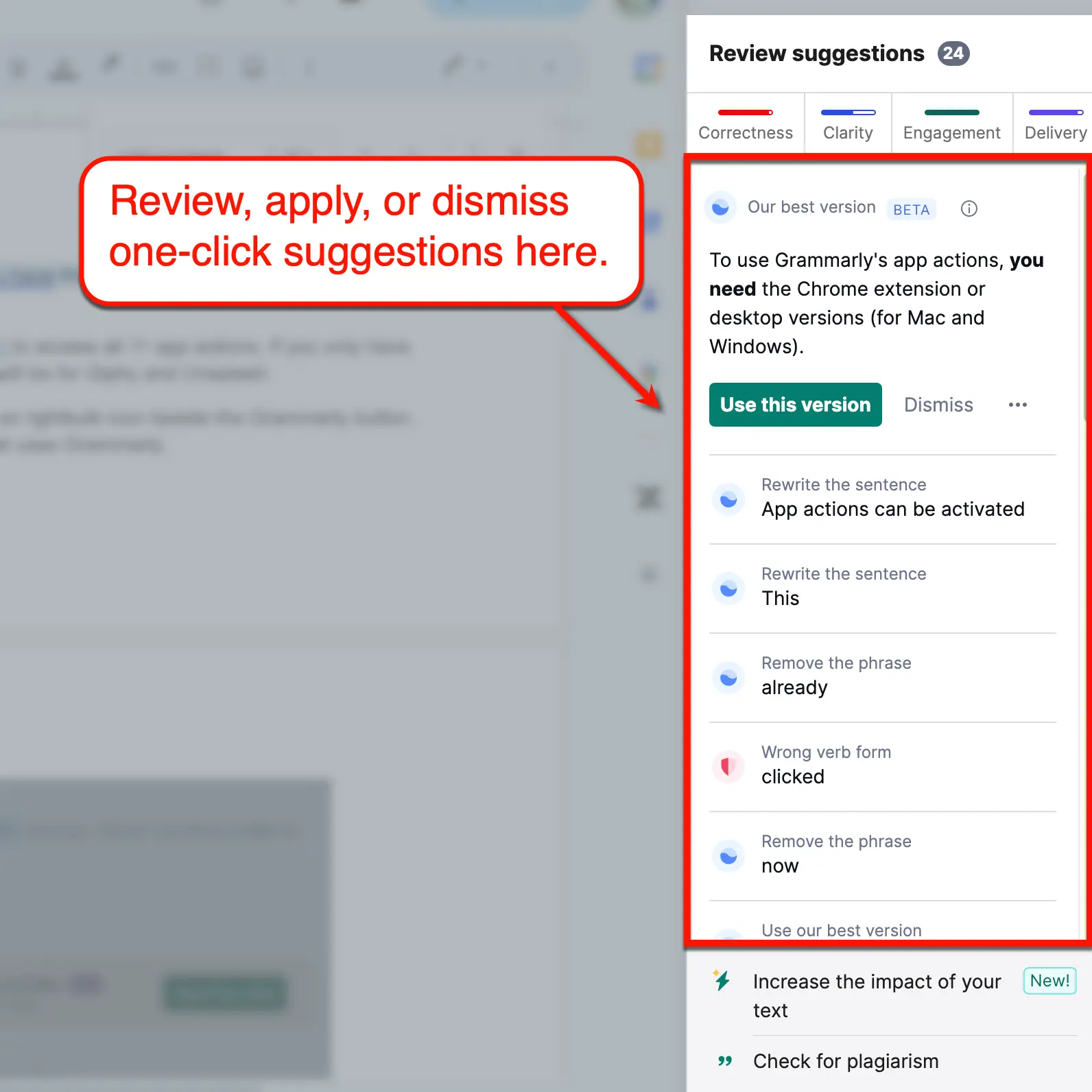
Task: Expand the Wrong verb form 'clicked' suggestion
Action: (x=883, y=766)
